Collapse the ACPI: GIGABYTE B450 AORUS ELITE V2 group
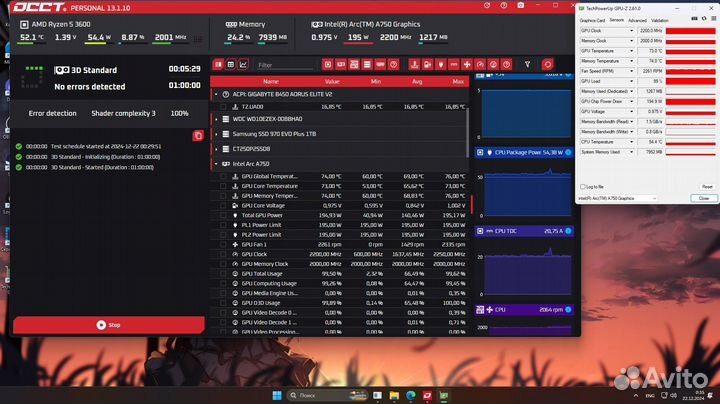The image size is (720, 404). pos(216,94)
